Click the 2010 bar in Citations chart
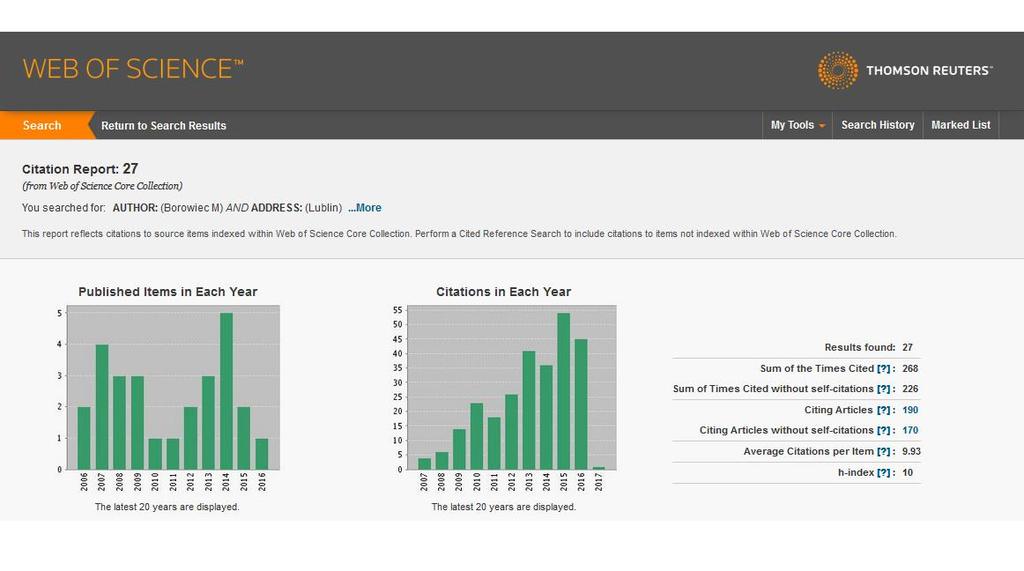The height and width of the screenshot is (571, 1024). [x=477, y=436]
